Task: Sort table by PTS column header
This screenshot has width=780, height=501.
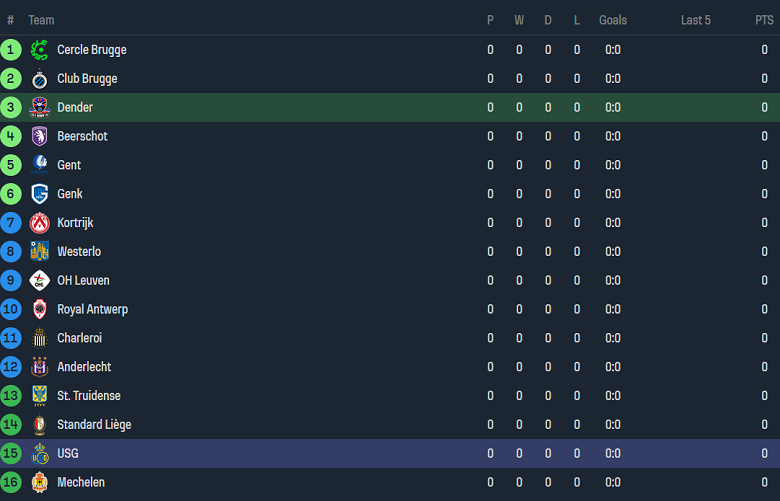Action: click(x=764, y=20)
